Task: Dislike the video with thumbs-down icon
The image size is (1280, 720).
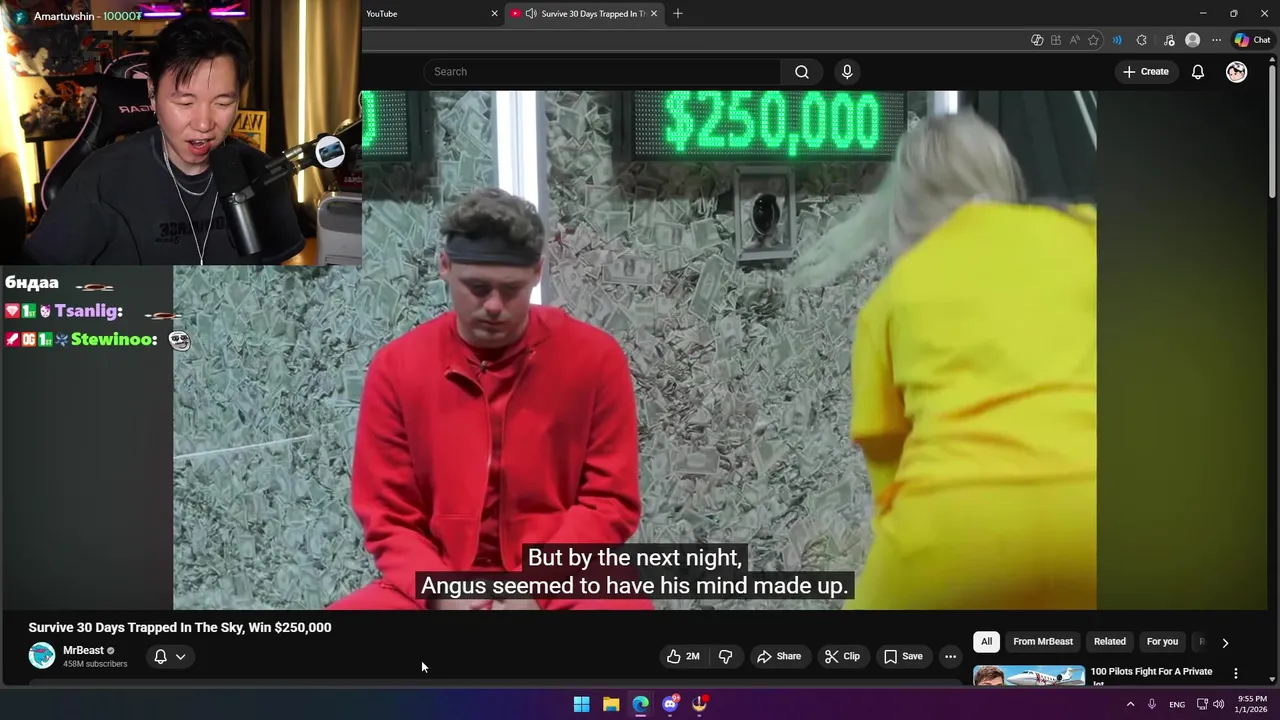Action: pyautogui.click(x=726, y=656)
